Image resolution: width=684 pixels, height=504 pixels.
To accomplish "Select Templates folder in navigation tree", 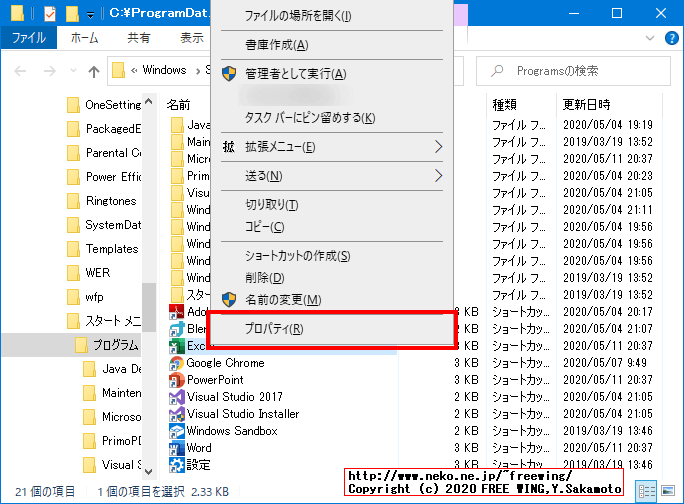I will pos(103,249).
